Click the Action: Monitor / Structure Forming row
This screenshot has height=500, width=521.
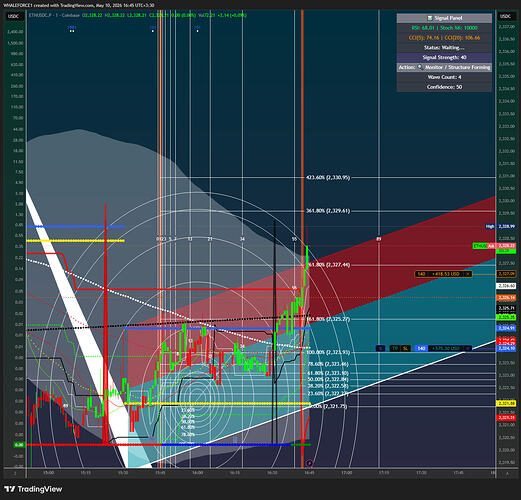444,67
